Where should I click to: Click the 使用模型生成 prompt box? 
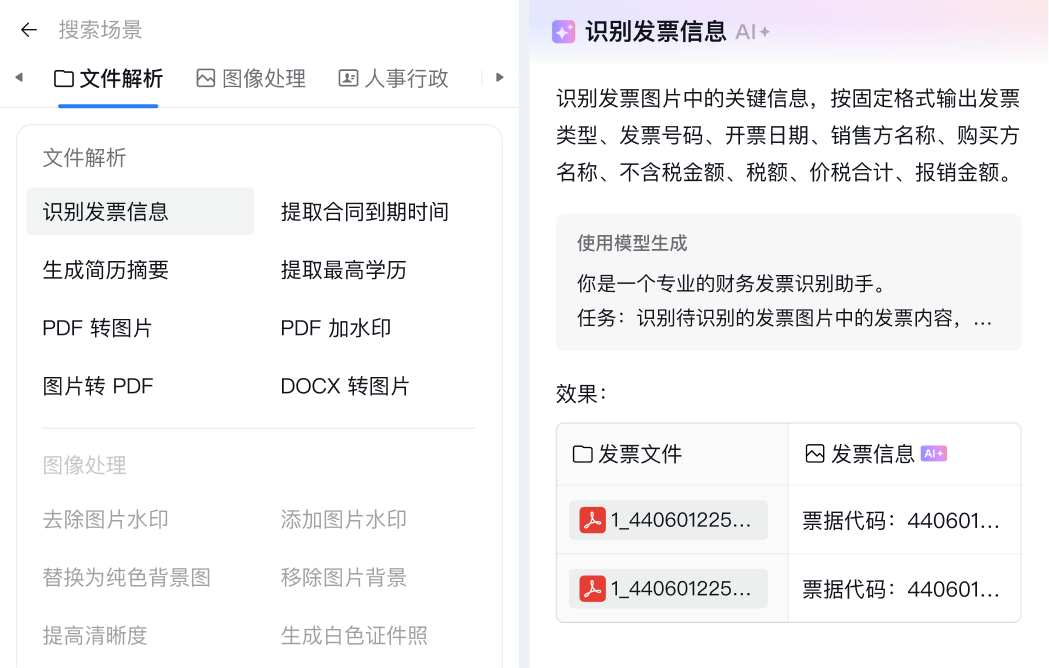coord(788,282)
